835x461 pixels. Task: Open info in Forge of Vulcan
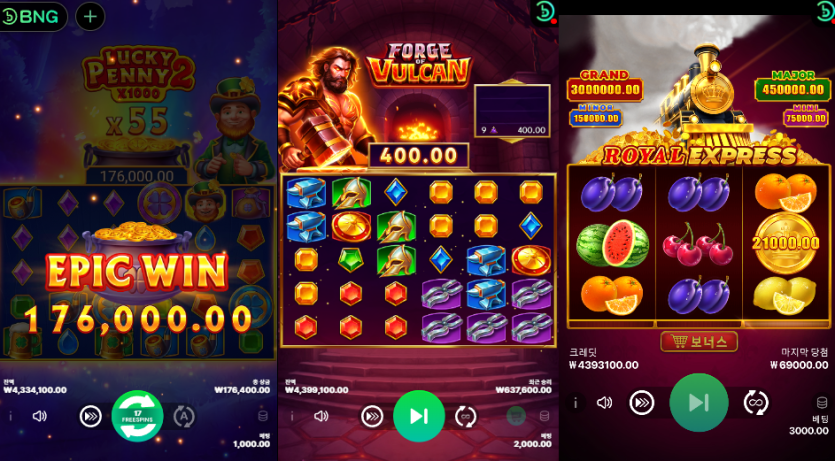[x=291, y=416]
